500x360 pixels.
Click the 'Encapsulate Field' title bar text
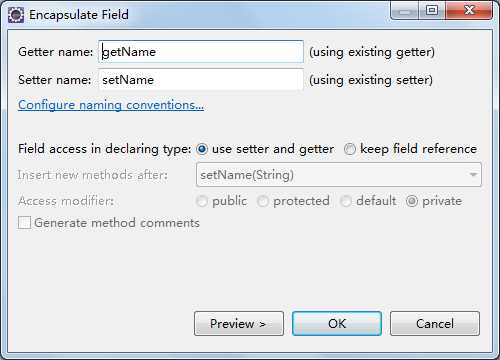tap(79, 15)
